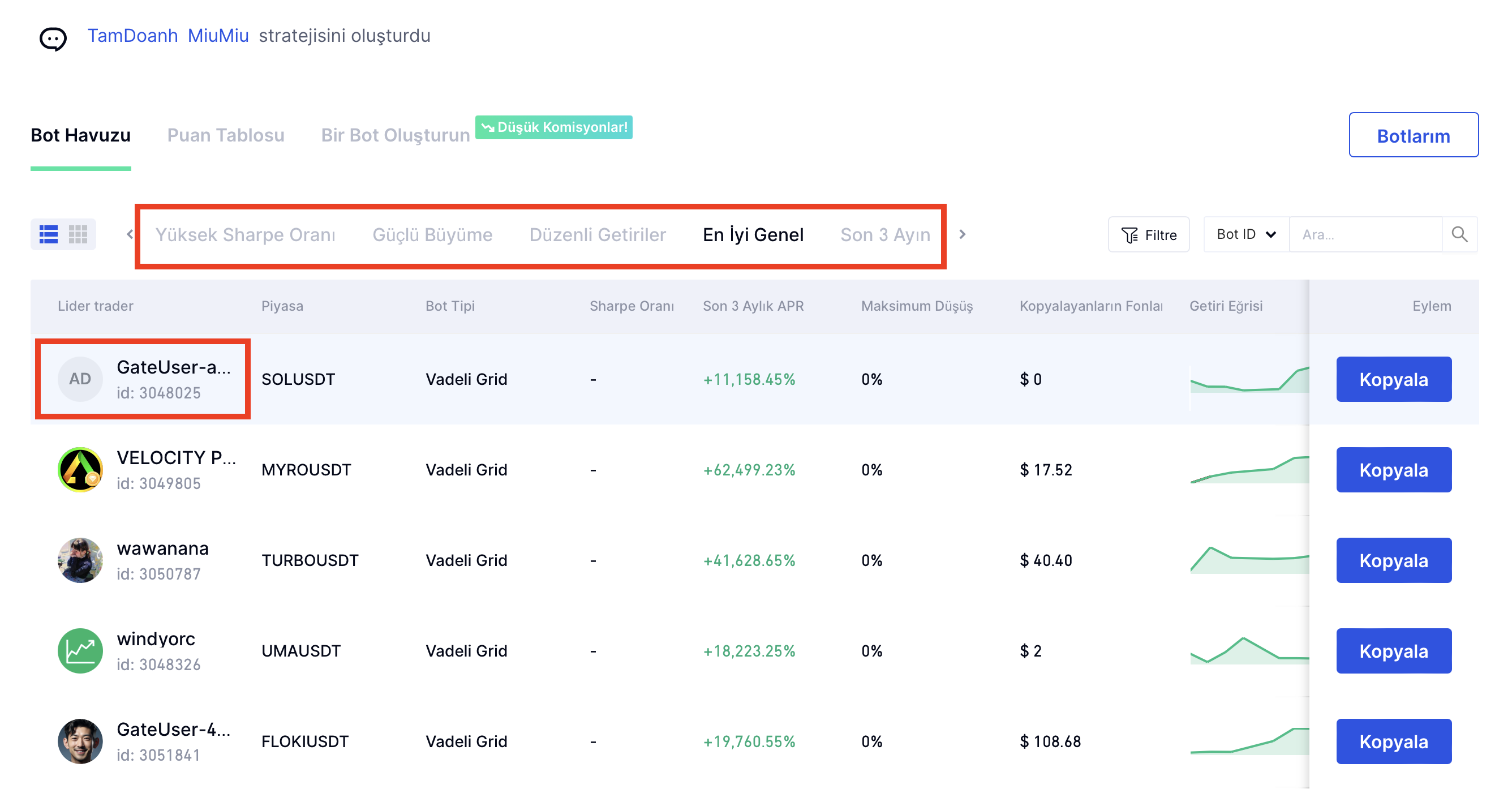The width and height of the screenshot is (1512, 789).
Task: Click the GateUser-4... trader photo avatar
Action: [80, 741]
